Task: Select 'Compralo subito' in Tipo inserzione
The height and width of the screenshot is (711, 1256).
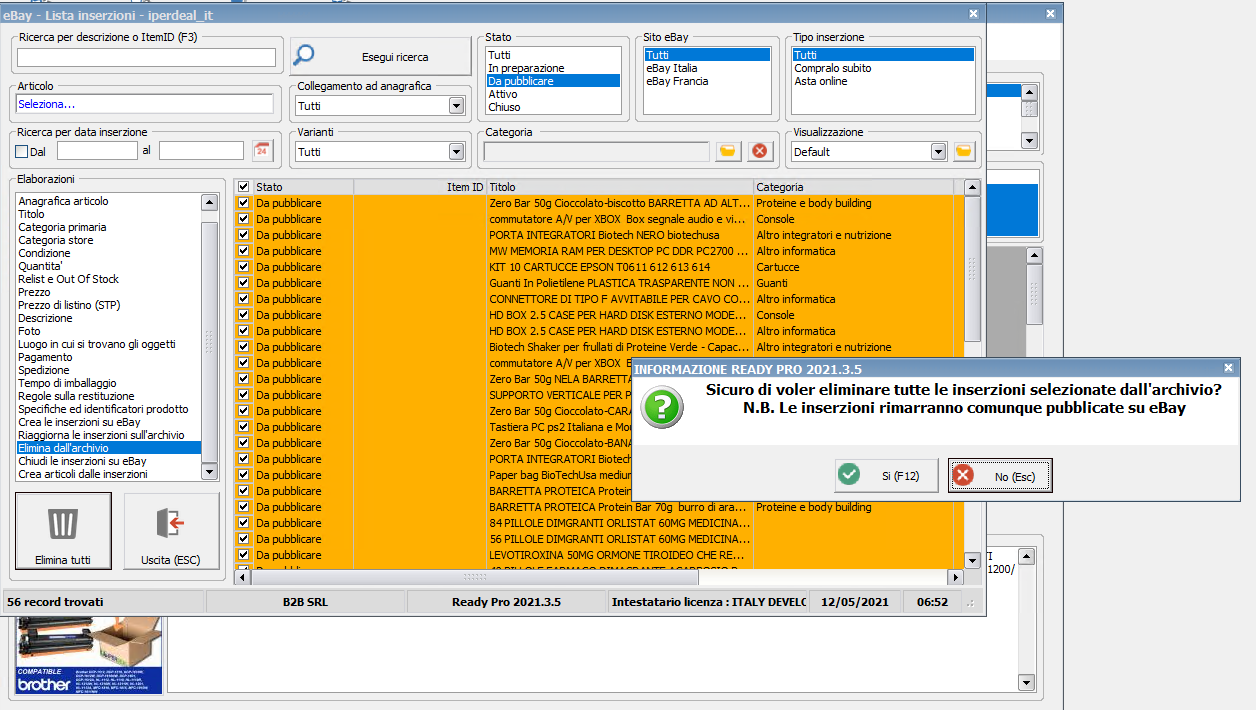Action: [882, 68]
